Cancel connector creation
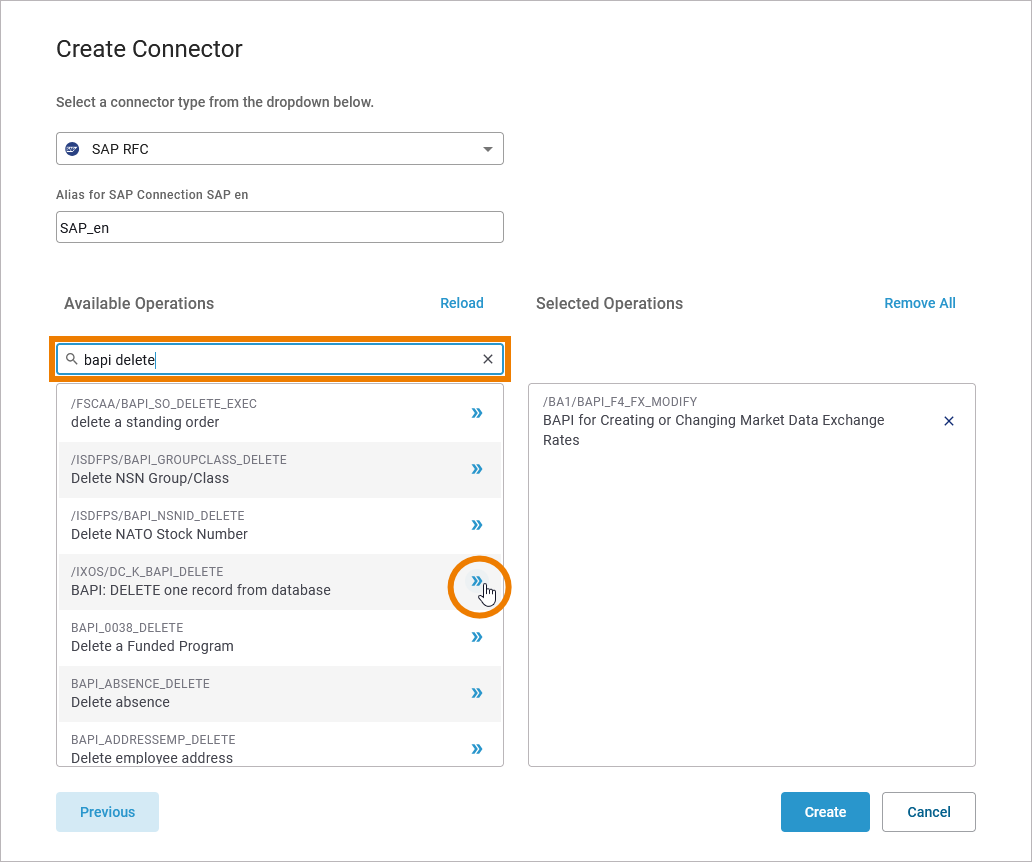Image resolution: width=1032 pixels, height=862 pixels. pos(928,812)
